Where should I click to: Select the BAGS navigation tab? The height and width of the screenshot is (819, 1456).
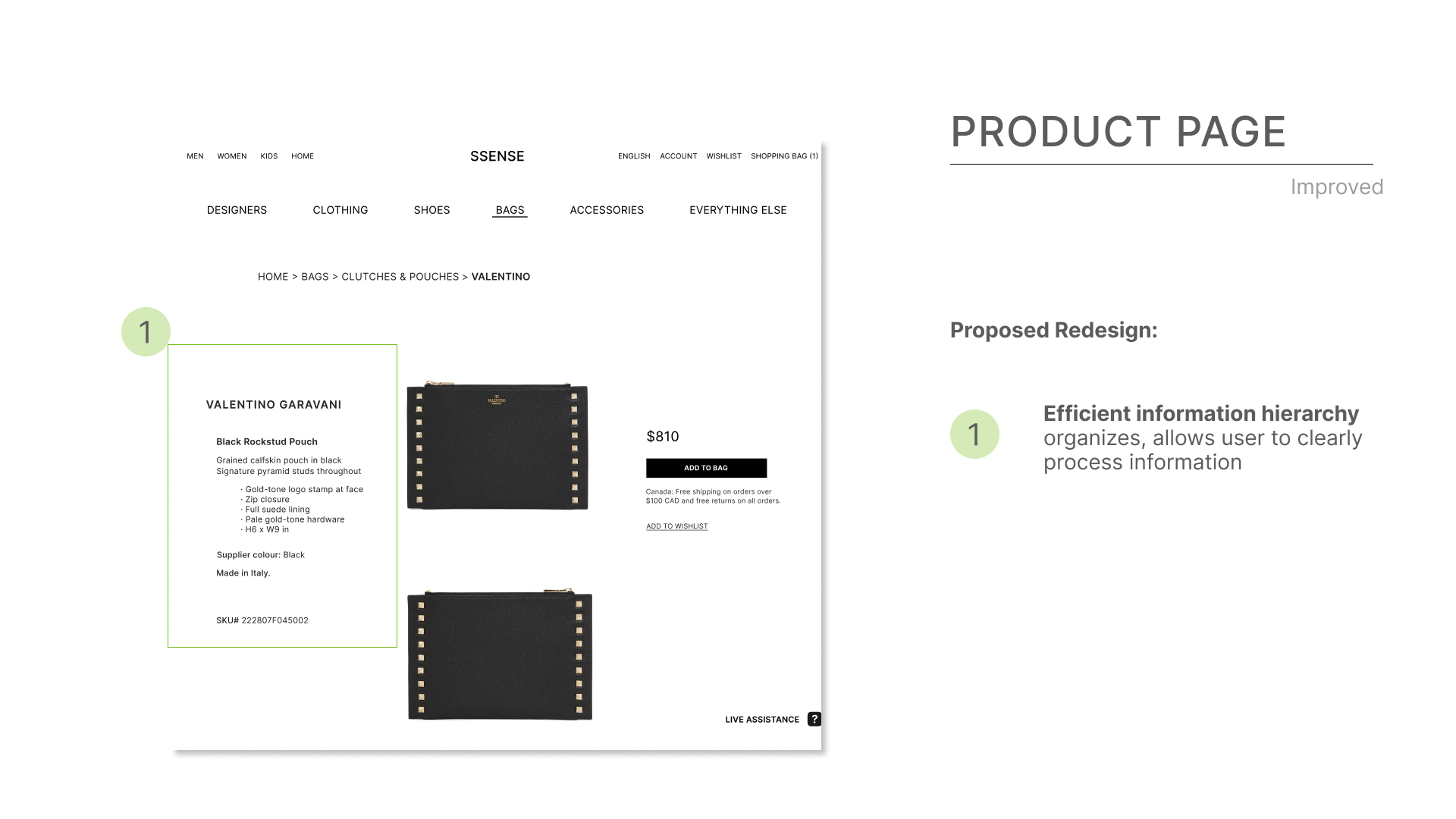509,210
